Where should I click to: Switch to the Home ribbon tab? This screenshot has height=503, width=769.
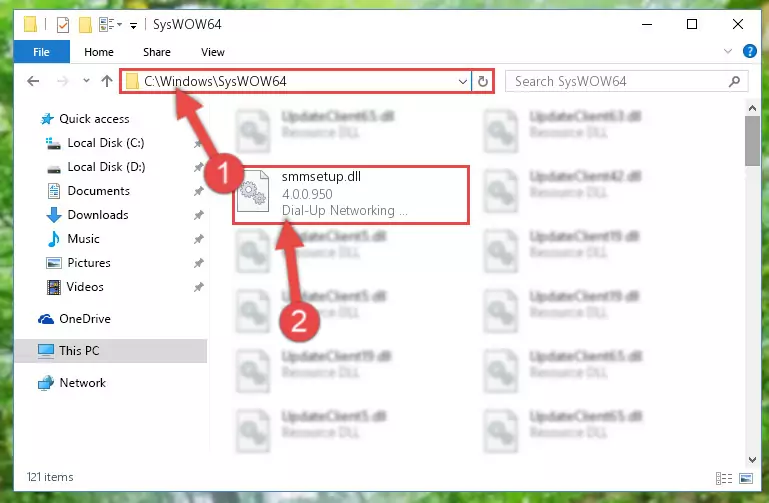click(99, 52)
